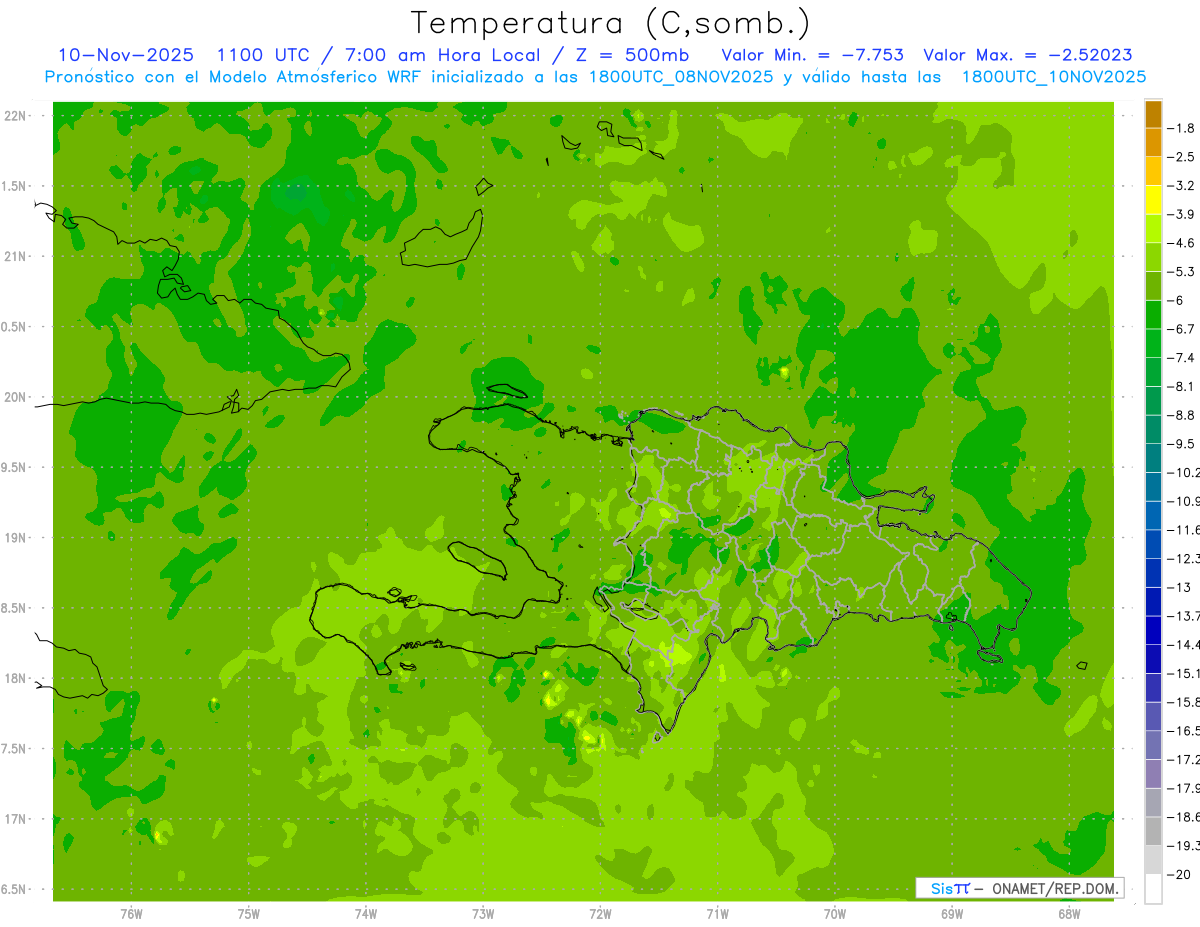1200x927 pixels.
Task: Click the -7.4 colorbar value label
Action: pyautogui.click(x=1182, y=357)
